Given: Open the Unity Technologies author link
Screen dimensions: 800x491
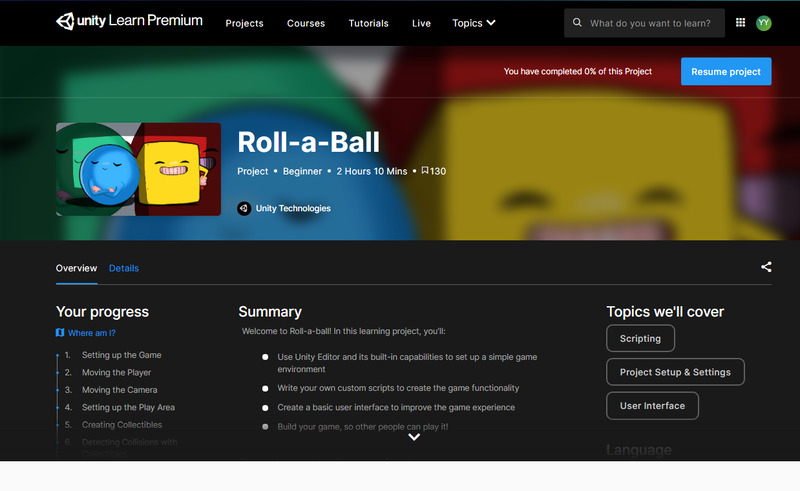Looking at the screenshot, I should coord(293,208).
